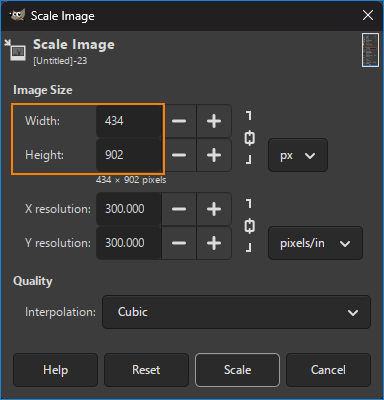Screen dimensions: 384x400
Task: Open the pixels/in resolution unit dropdown
Action: pos(315,243)
